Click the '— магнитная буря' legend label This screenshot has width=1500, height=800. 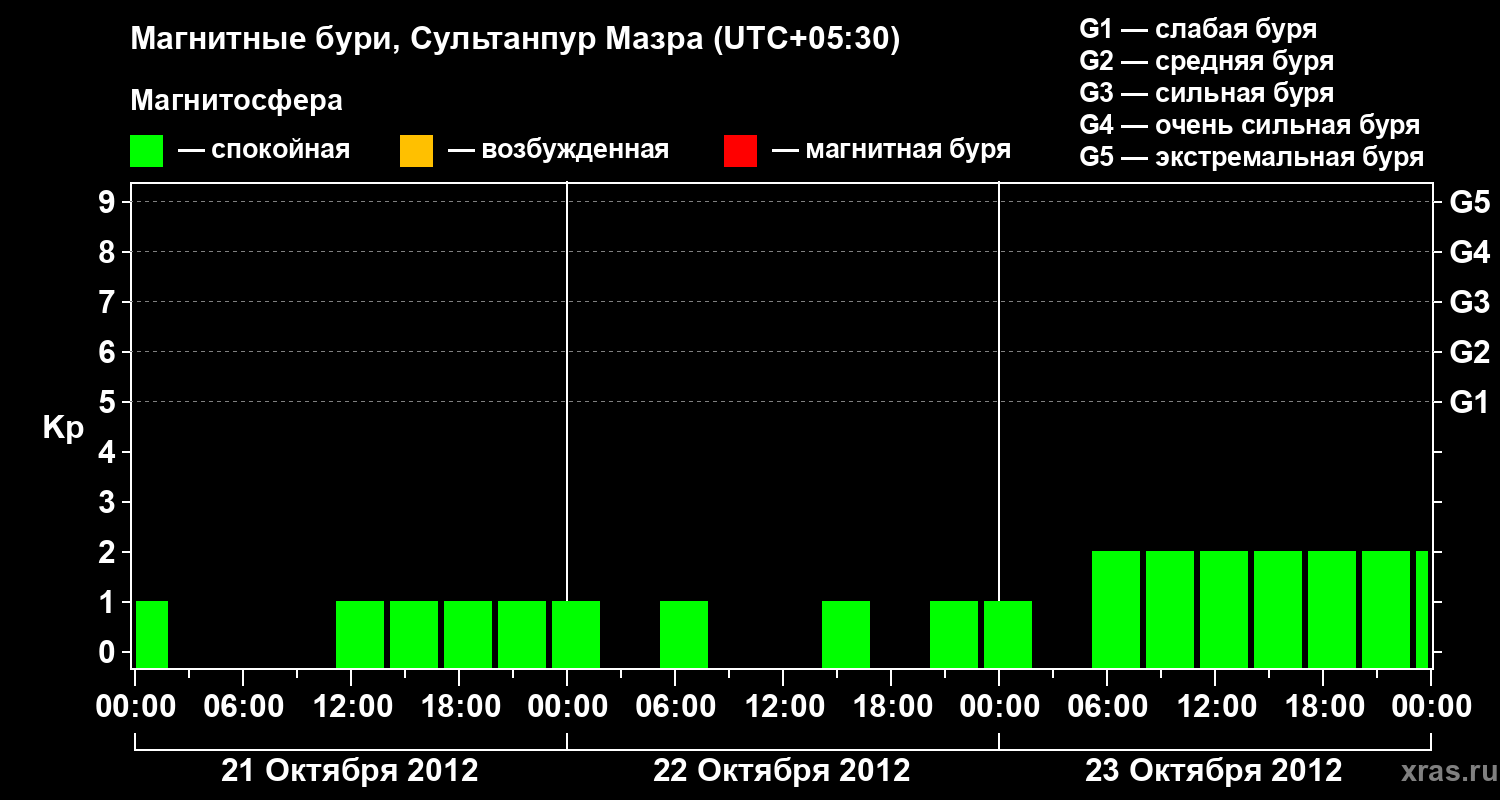[x=892, y=151]
